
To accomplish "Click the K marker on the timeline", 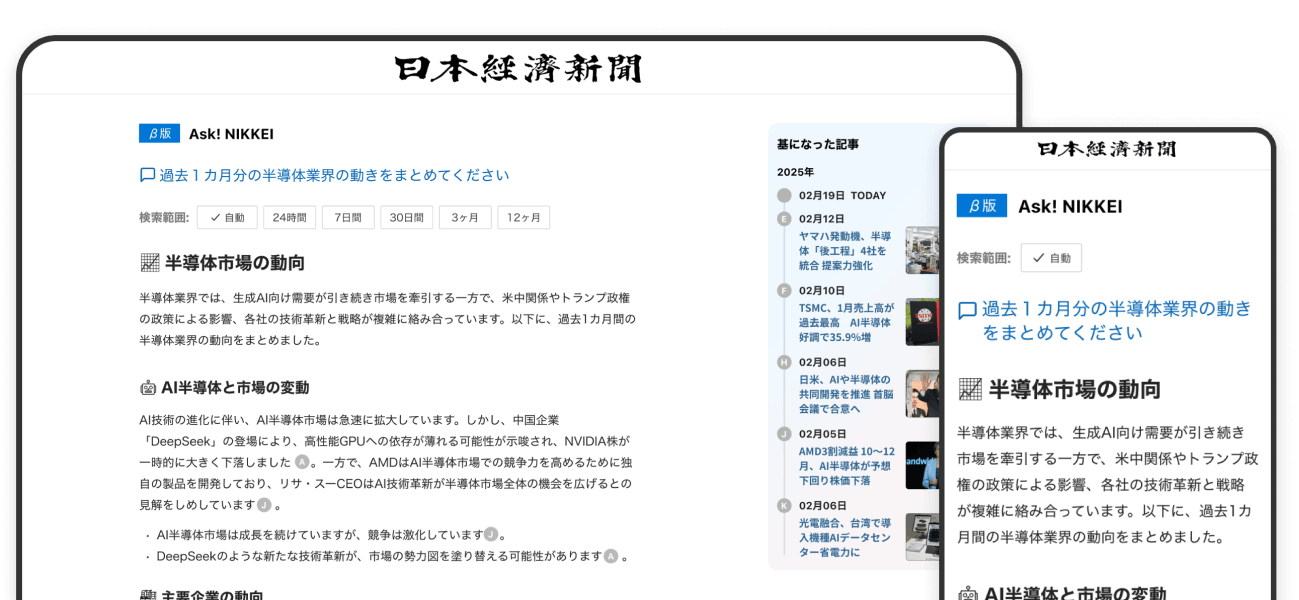I will 784,506.
